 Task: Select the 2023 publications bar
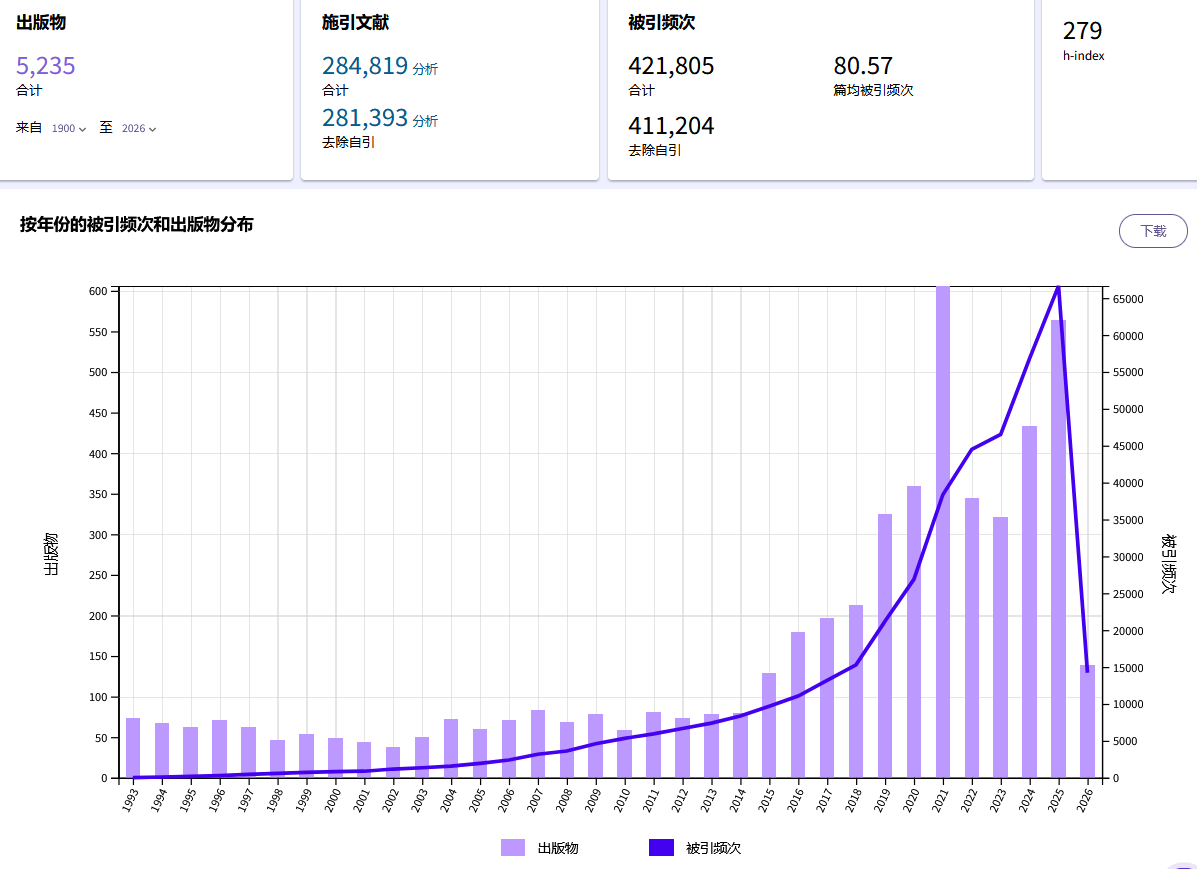point(1000,648)
